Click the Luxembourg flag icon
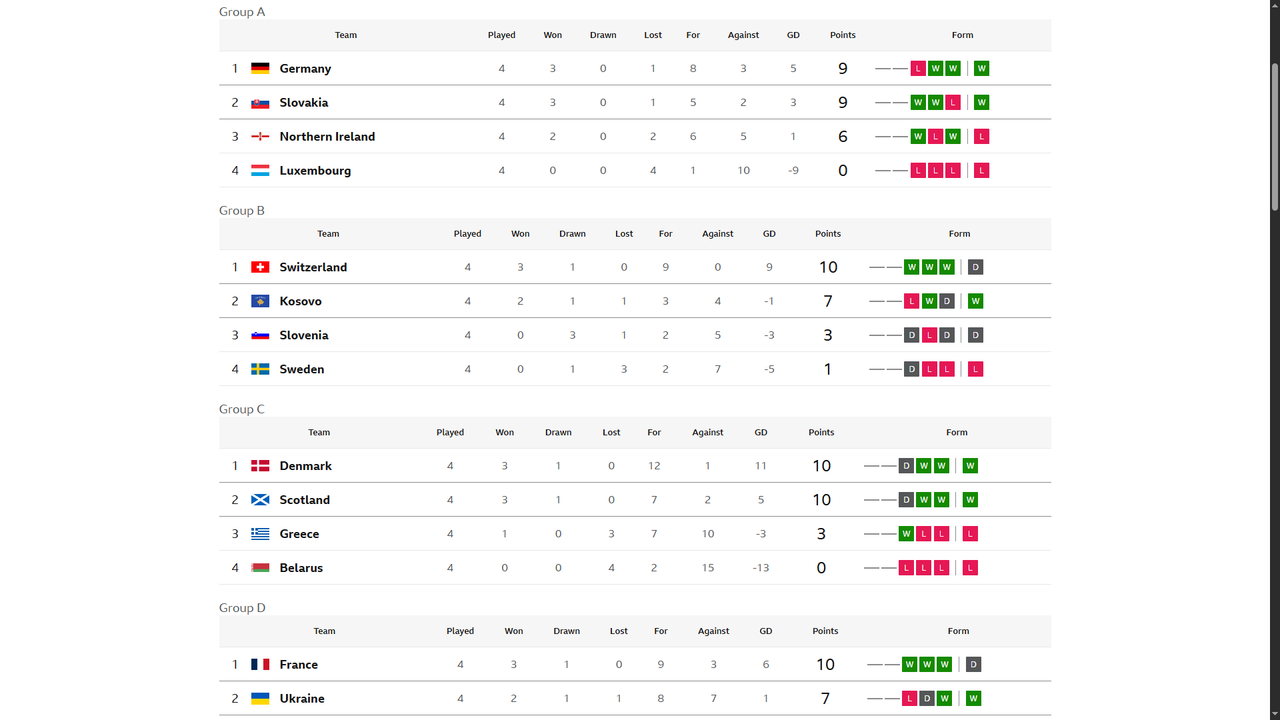 260,170
